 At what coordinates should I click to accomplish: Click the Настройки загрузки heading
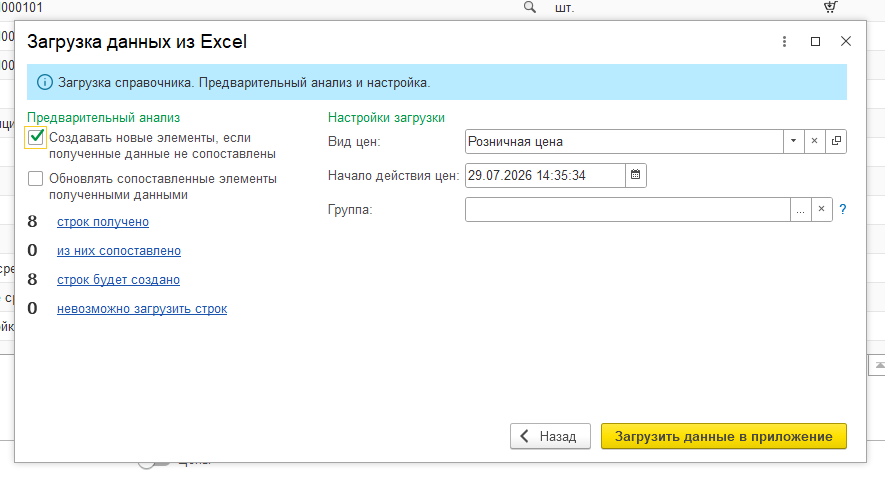pyautogui.click(x=386, y=117)
